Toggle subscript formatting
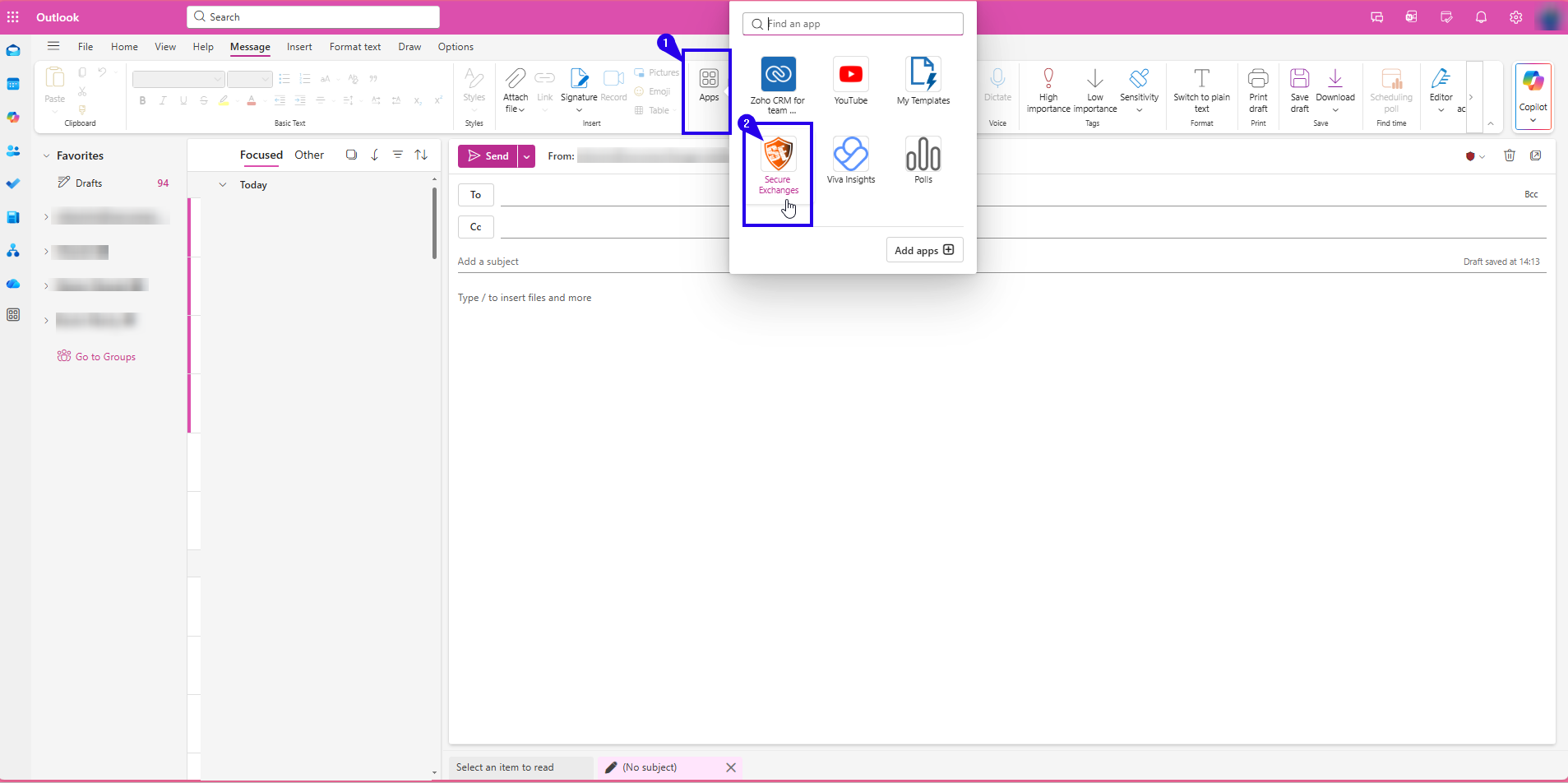Image resolution: width=1568 pixels, height=783 pixels. pos(418,100)
